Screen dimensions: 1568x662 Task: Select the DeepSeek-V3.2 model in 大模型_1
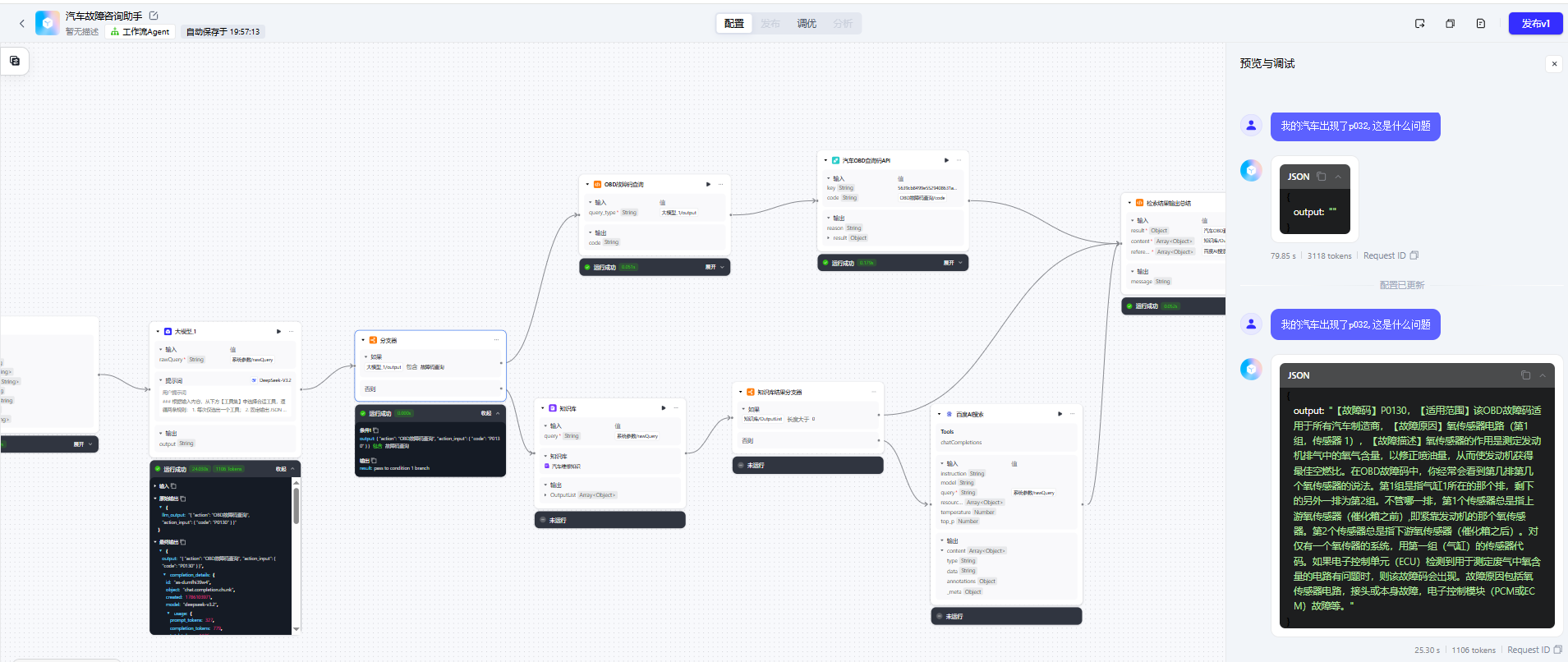271,380
